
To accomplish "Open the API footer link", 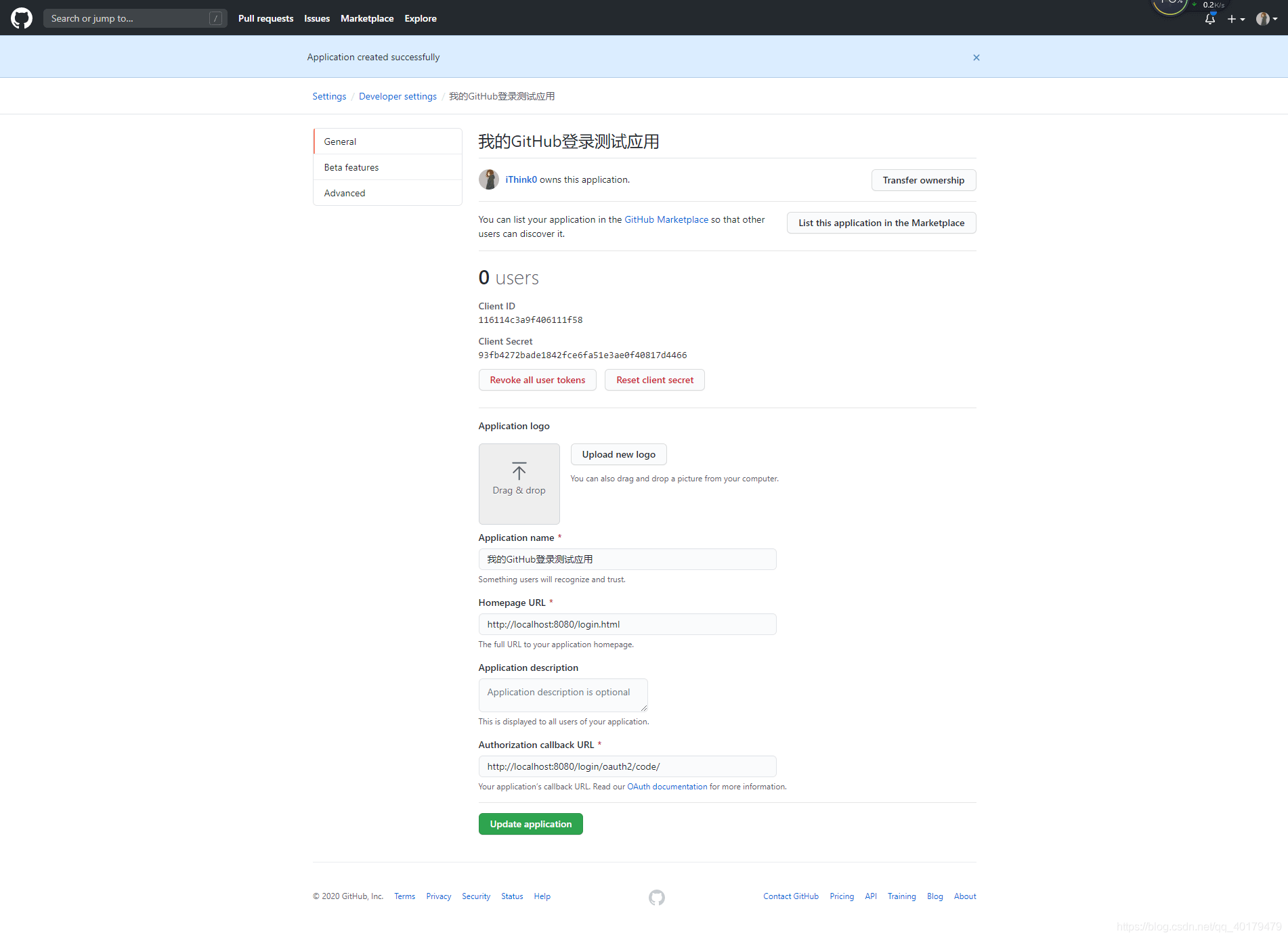I will click(871, 896).
